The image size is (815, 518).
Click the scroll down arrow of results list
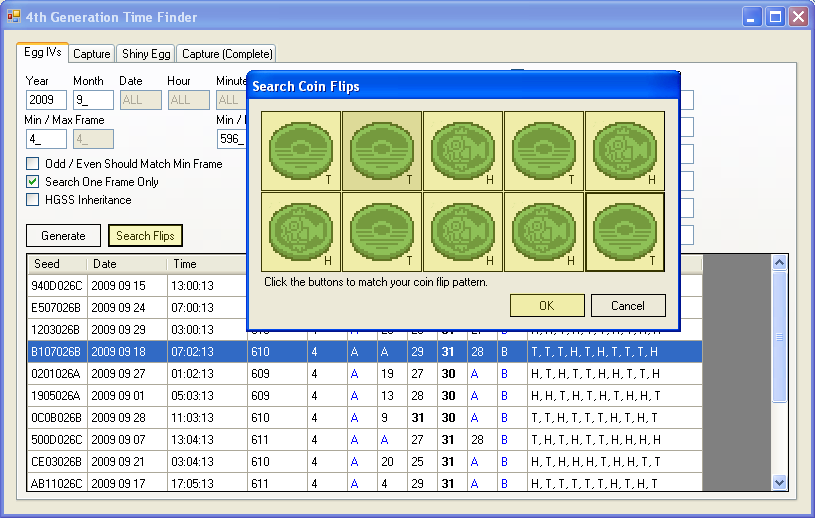pos(780,482)
